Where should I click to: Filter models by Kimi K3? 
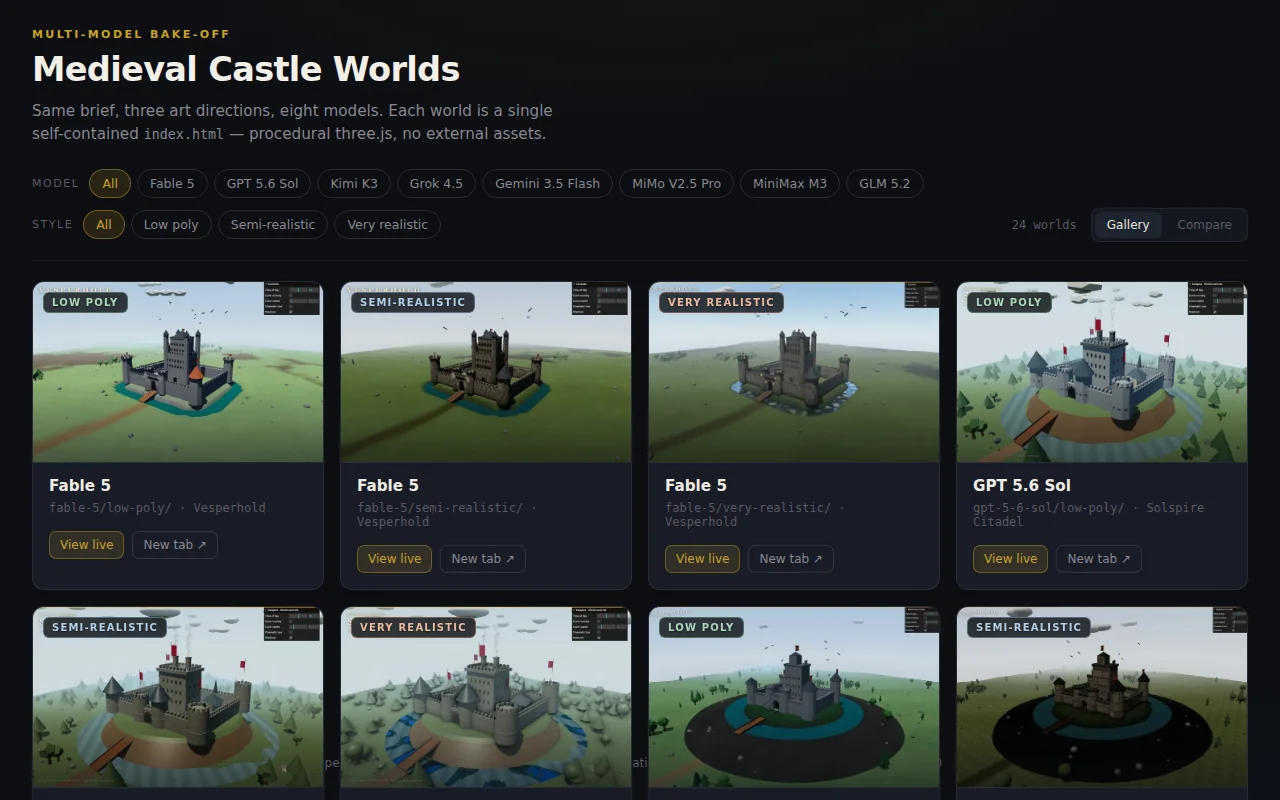coord(354,183)
